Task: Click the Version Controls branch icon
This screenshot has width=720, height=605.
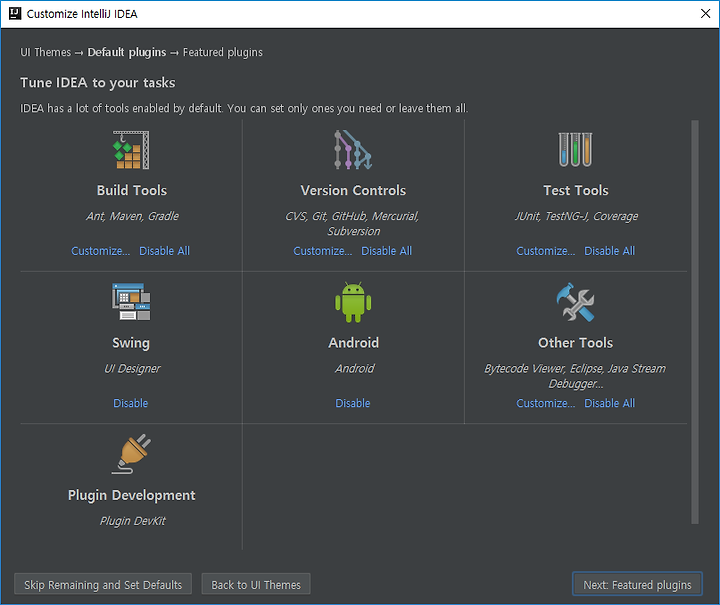Action: click(353, 150)
